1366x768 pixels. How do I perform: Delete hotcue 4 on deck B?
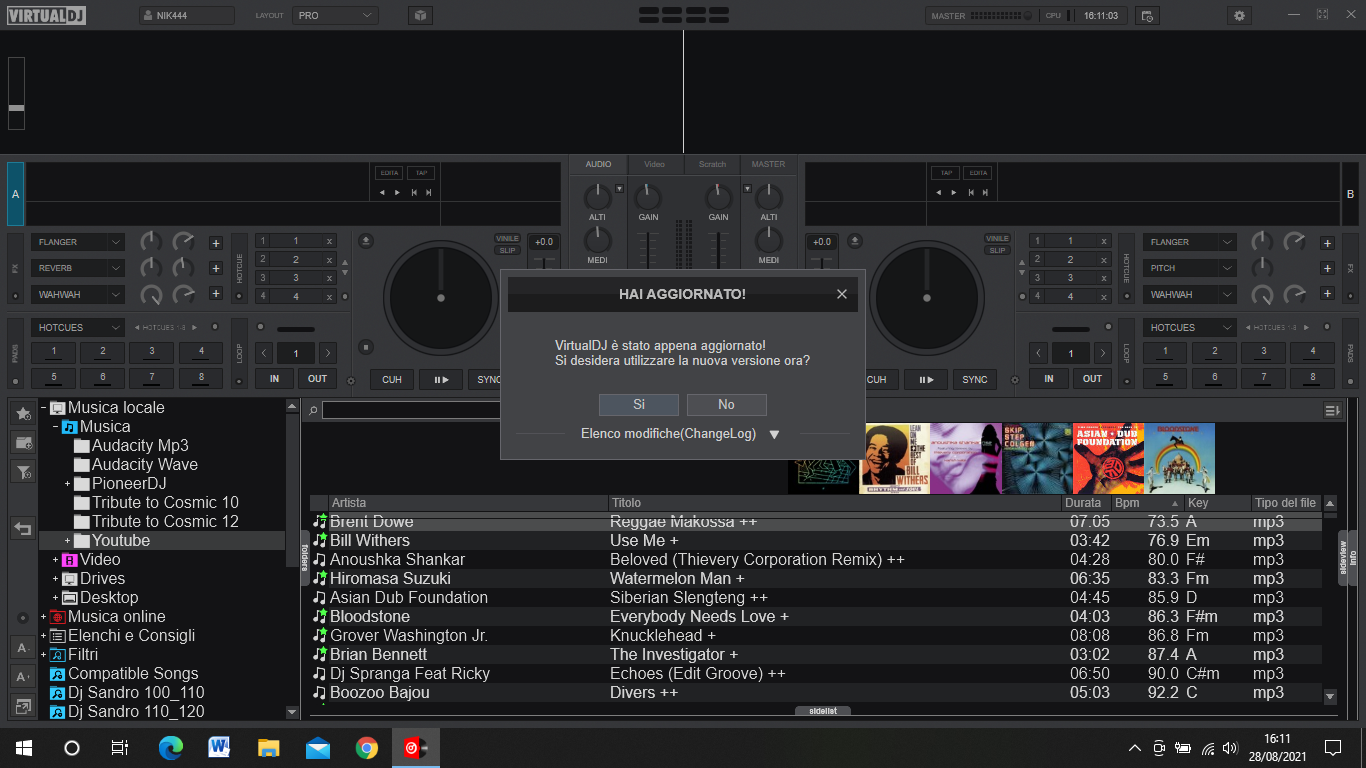tap(1104, 296)
